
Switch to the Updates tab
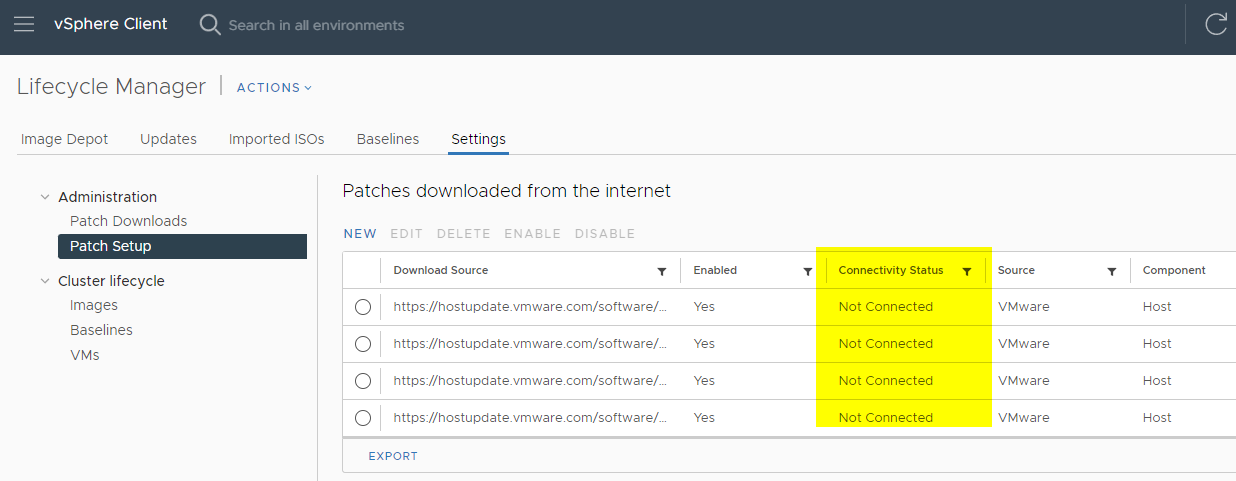coord(168,139)
